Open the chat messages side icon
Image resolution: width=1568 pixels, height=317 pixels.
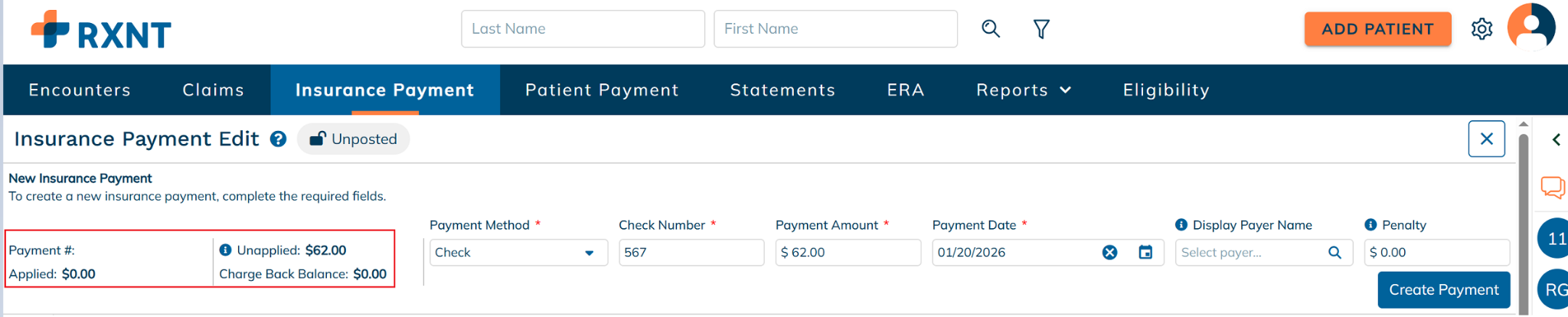pyautogui.click(x=1553, y=187)
